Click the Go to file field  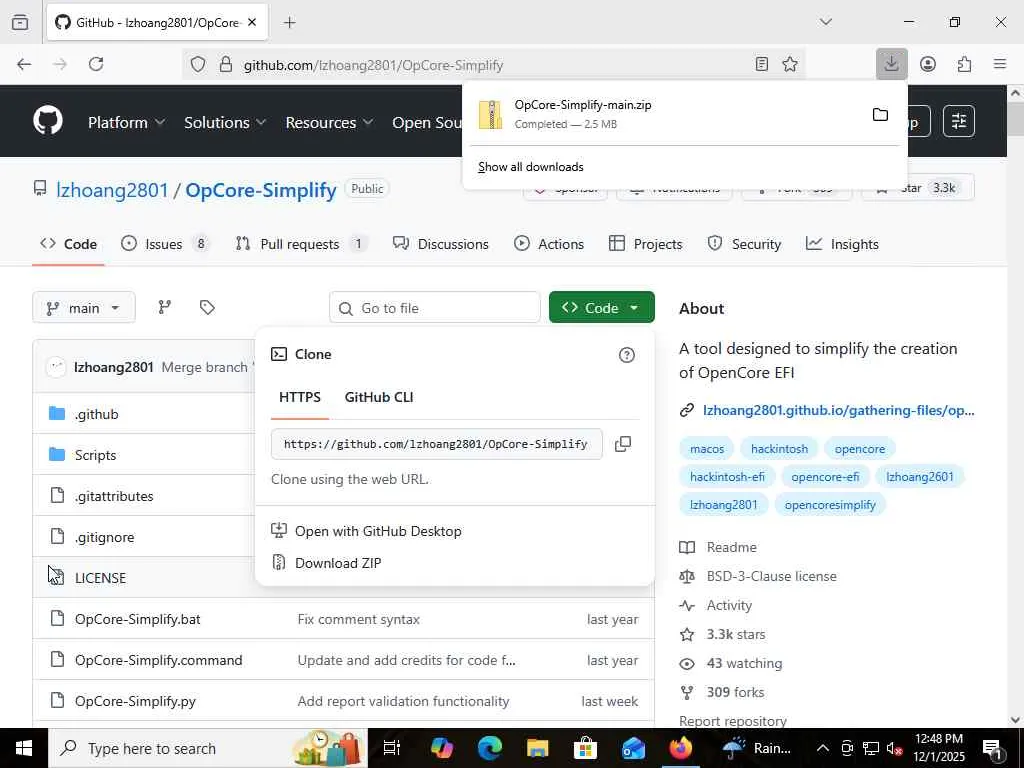click(x=435, y=308)
